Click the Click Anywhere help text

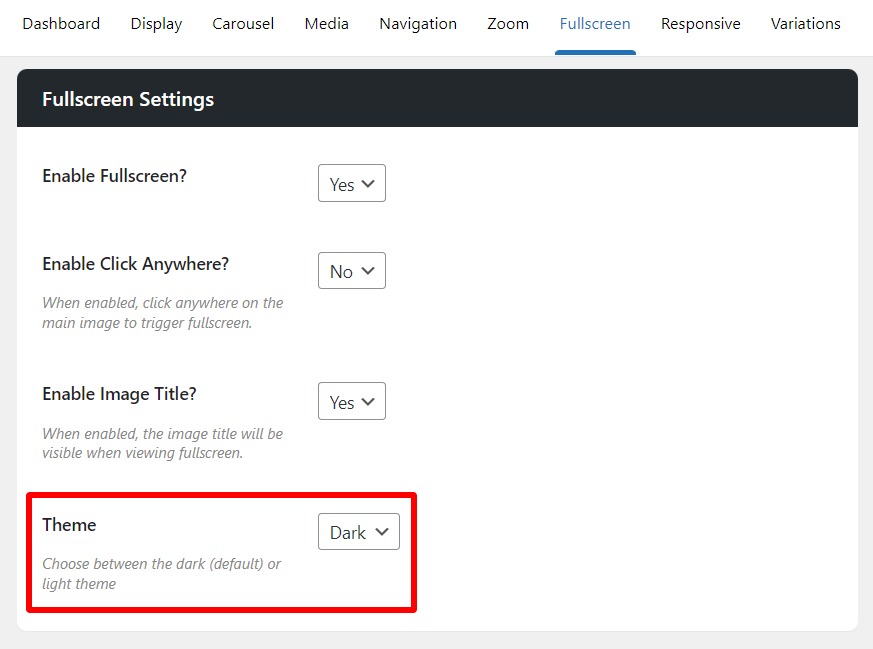(x=162, y=313)
